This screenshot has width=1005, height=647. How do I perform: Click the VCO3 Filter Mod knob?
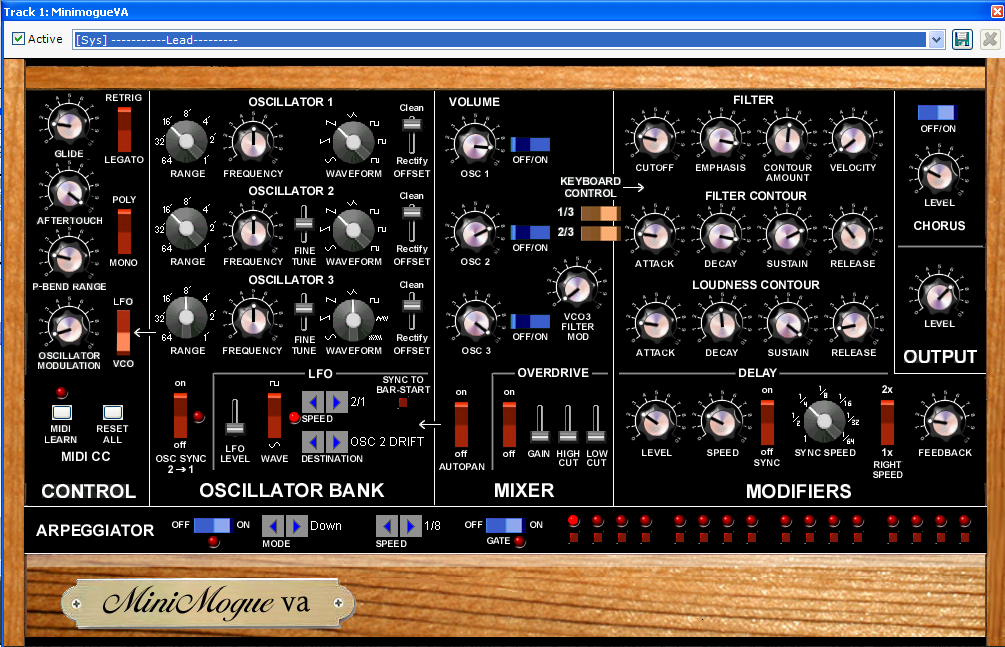tap(577, 287)
